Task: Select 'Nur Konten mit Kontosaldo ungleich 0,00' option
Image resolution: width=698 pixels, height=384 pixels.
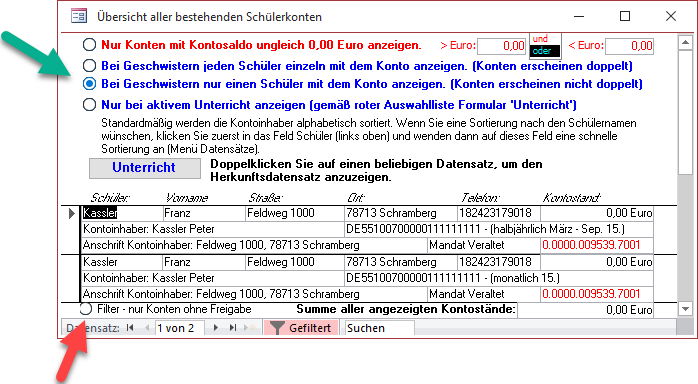Action: 89,45
